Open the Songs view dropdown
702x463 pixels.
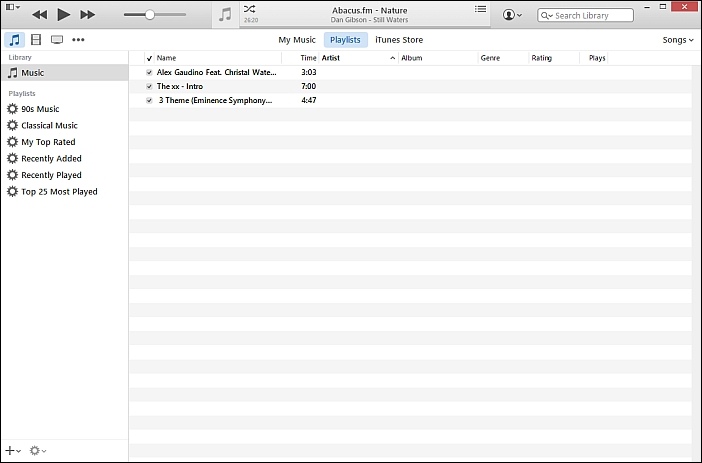pyautogui.click(x=678, y=40)
